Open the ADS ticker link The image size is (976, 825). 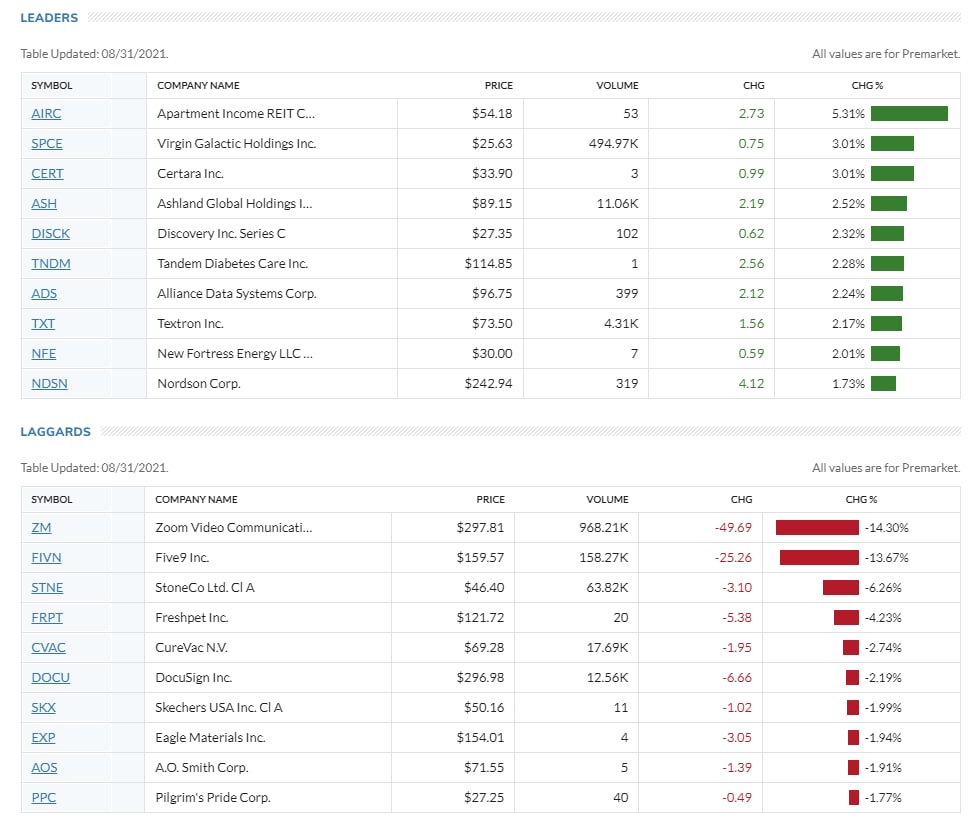click(x=44, y=293)
